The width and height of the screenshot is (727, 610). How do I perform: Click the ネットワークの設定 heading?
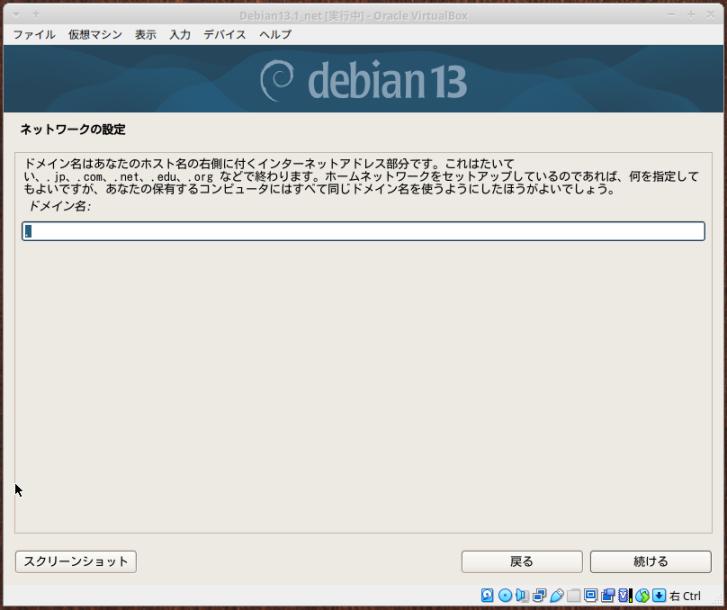pos(73,129)
